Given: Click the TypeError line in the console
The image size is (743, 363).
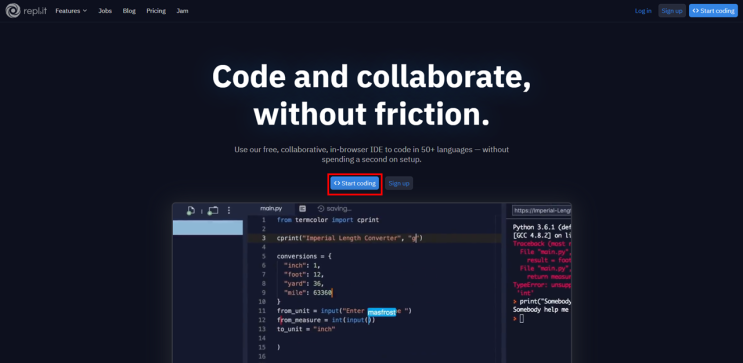Looking at the screenshot, I should (542, 285).
